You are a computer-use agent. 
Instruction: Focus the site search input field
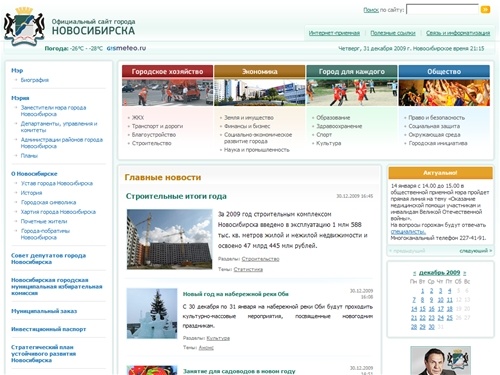(442, 9)
